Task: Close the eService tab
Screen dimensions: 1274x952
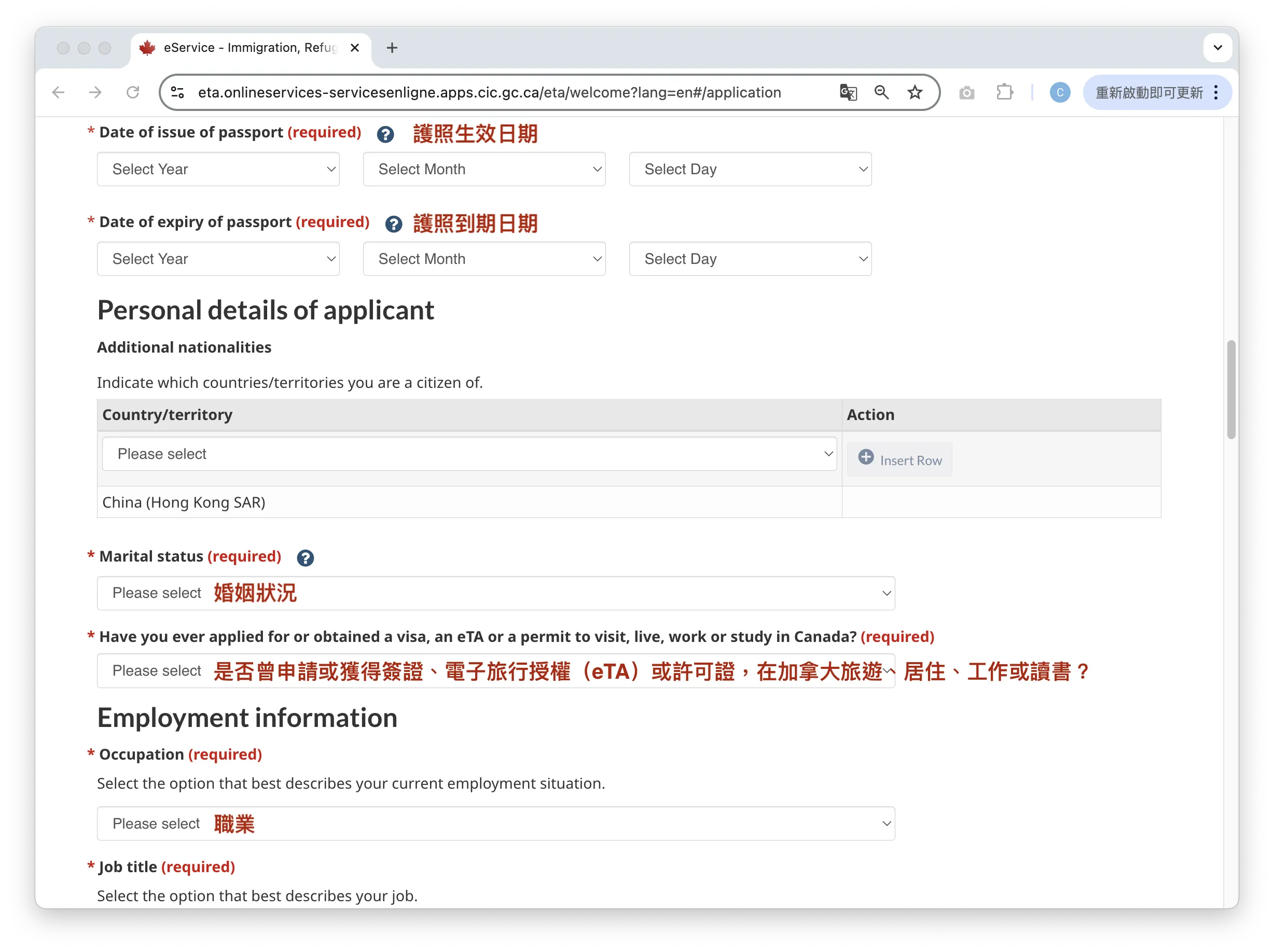Action: pyautogui.click(x=355, y=48)
